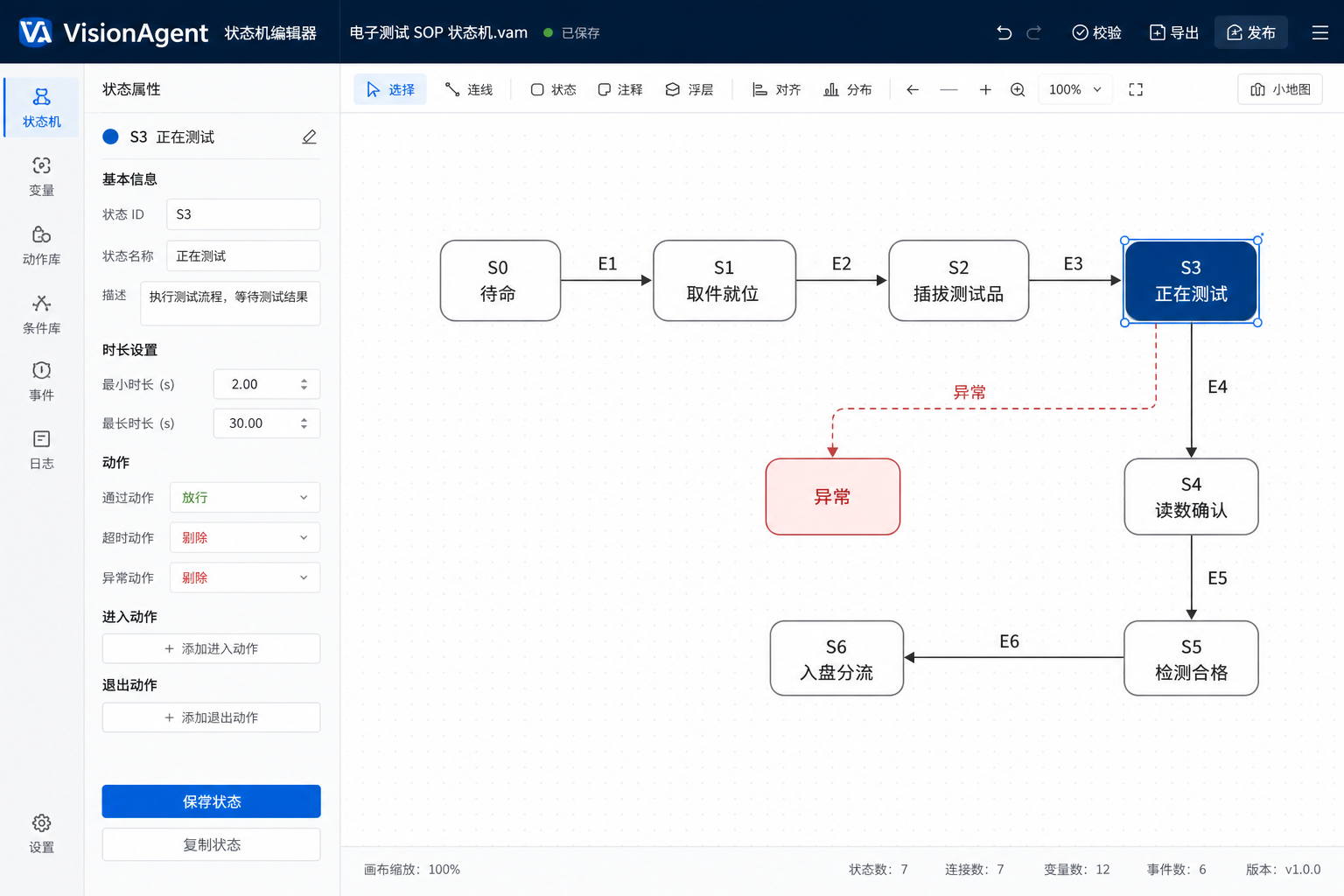Select the red 异常 state node

pyautogui.click(x=833, y=497)
